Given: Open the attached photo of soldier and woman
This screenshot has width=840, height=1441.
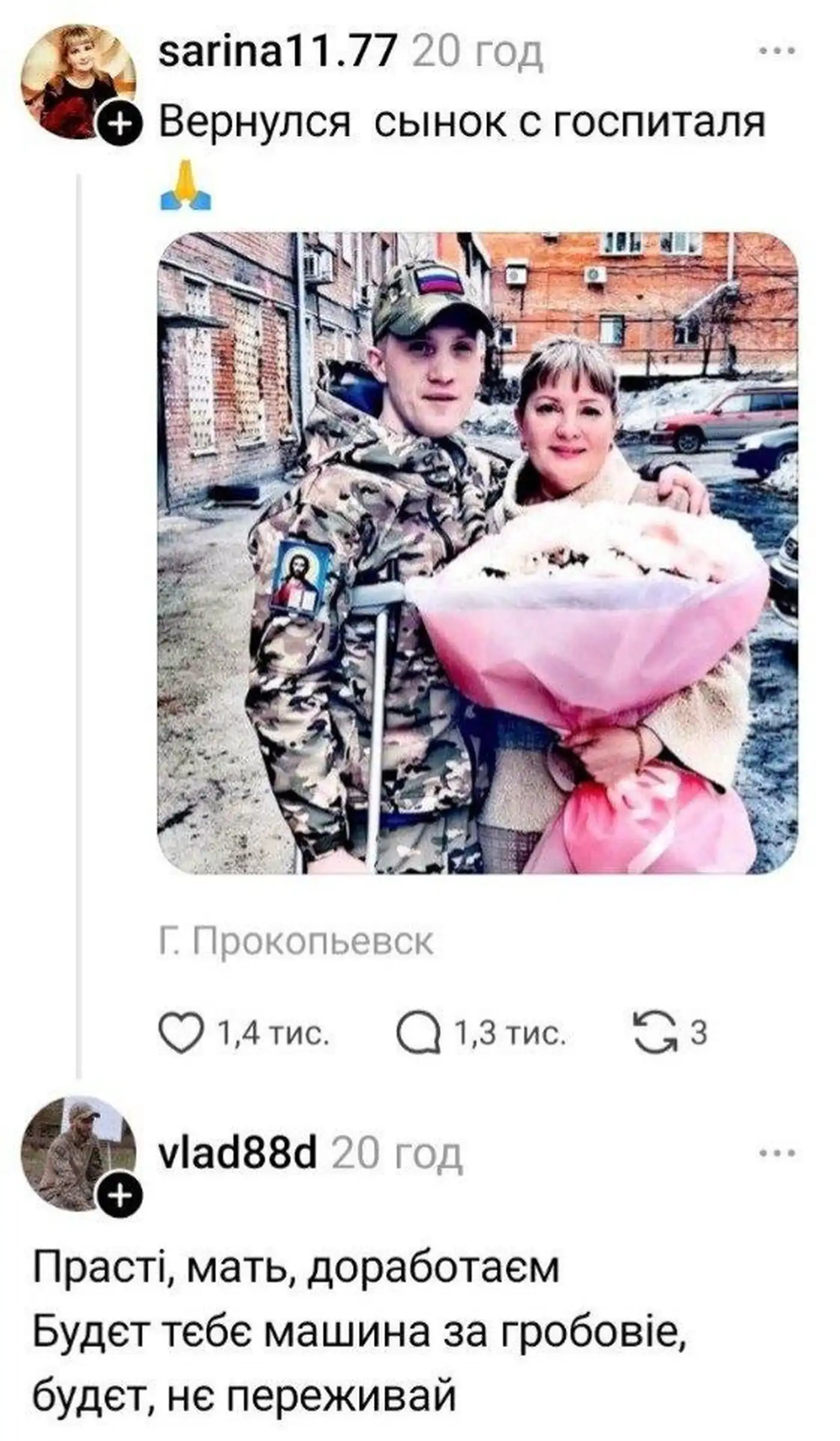Looking at the screenshot, I should point(478,553).
